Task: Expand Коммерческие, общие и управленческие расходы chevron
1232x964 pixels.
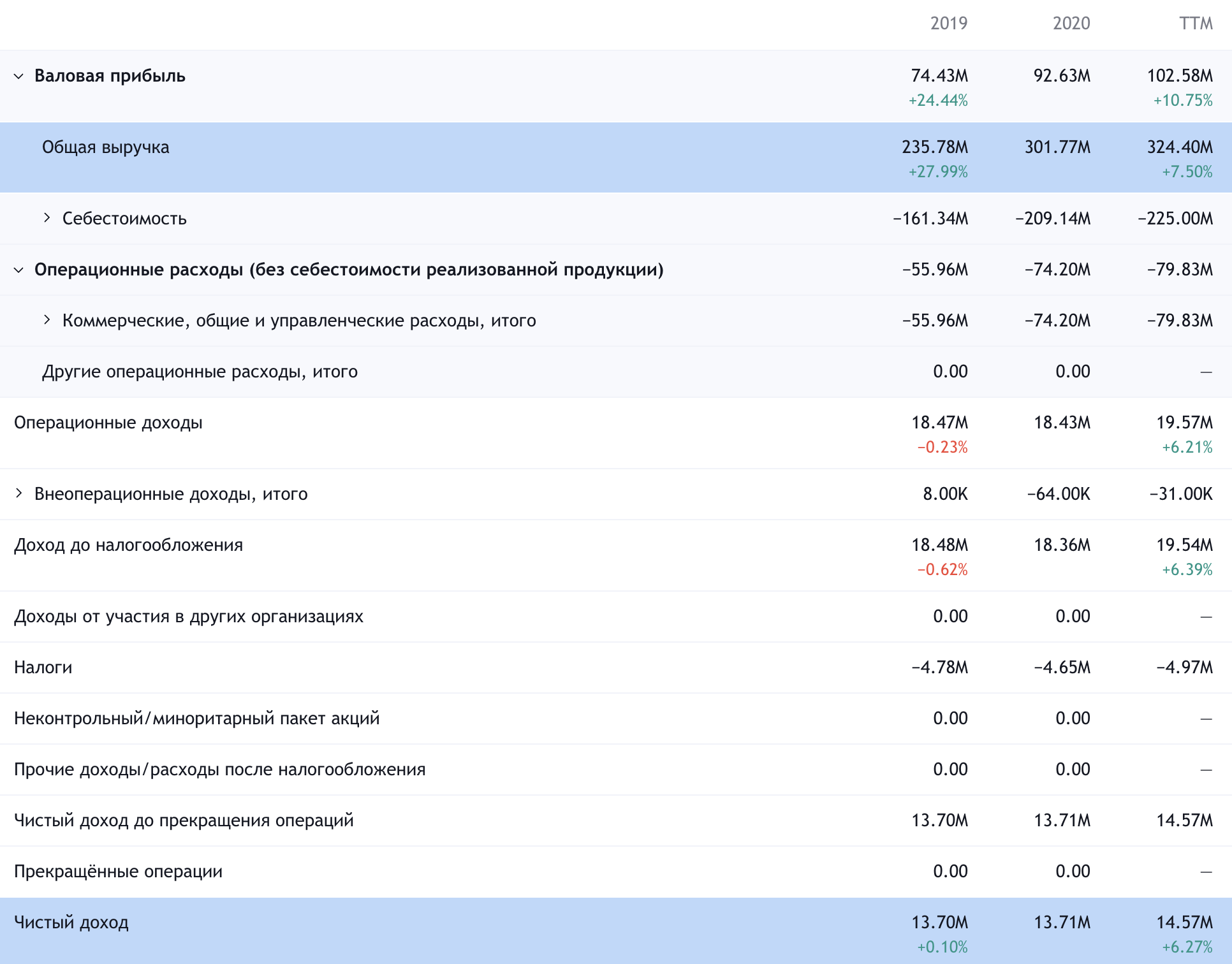Action: point(47,320)
